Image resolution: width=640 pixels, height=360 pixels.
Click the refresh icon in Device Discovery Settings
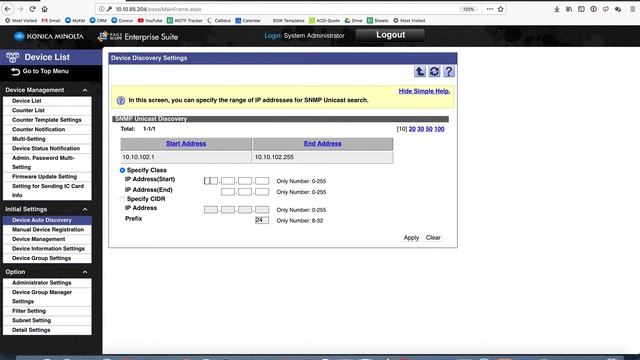(434, 71)
